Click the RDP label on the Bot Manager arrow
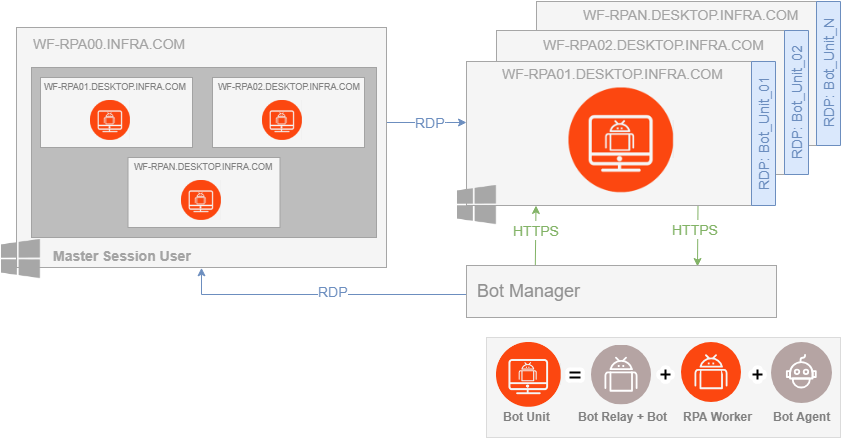Screen dimensions: 846x438 pos(333,293)
